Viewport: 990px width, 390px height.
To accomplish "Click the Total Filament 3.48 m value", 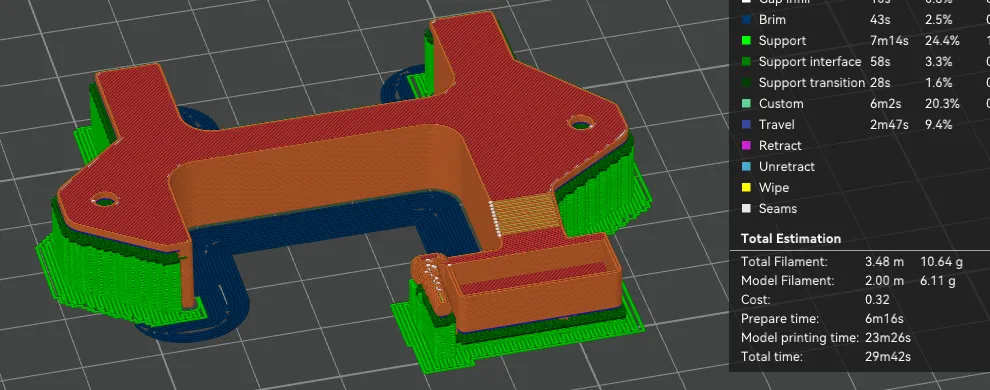I will pos(878,261).
